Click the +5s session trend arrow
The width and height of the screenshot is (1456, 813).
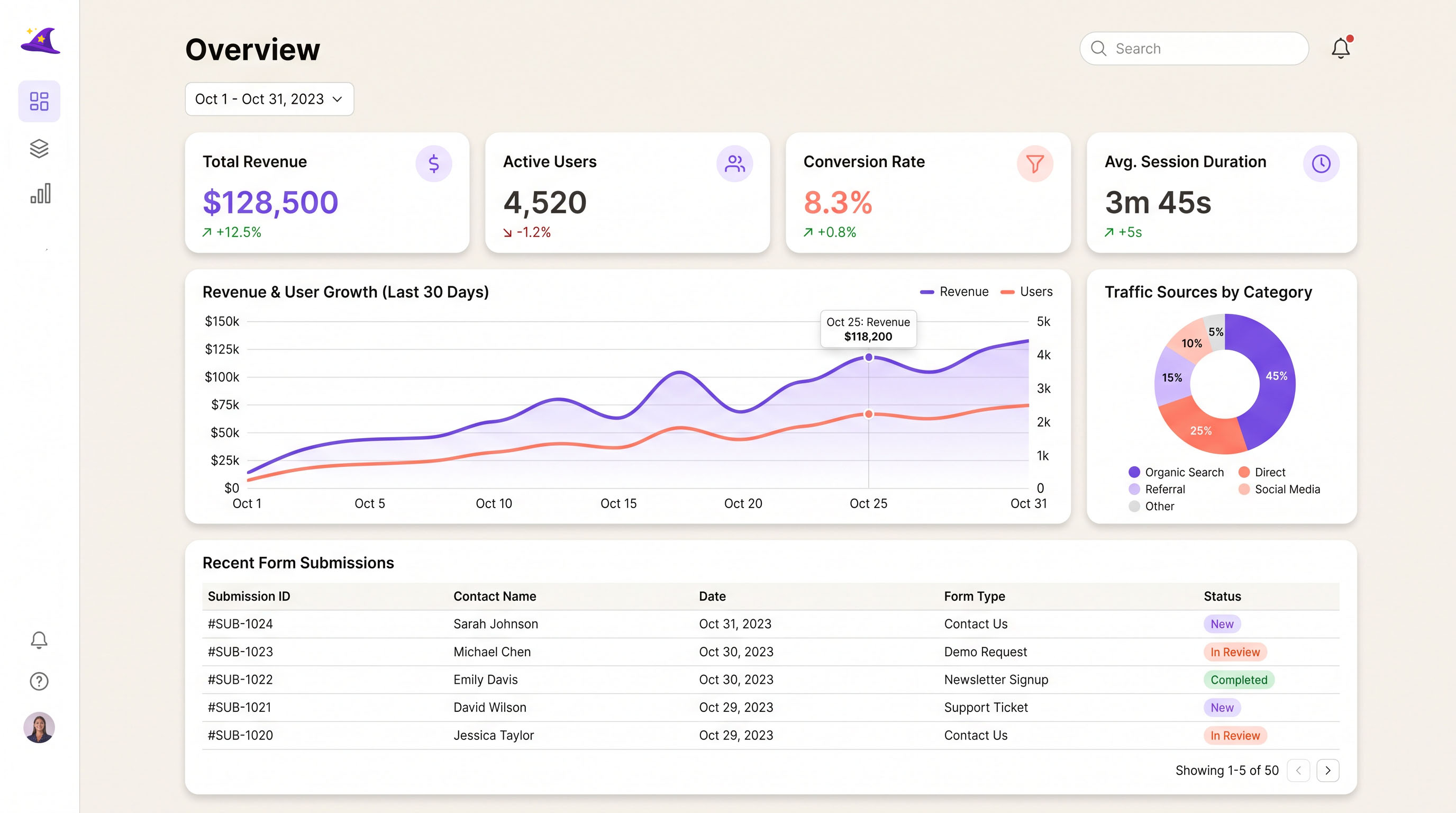tap(1109, 232)
